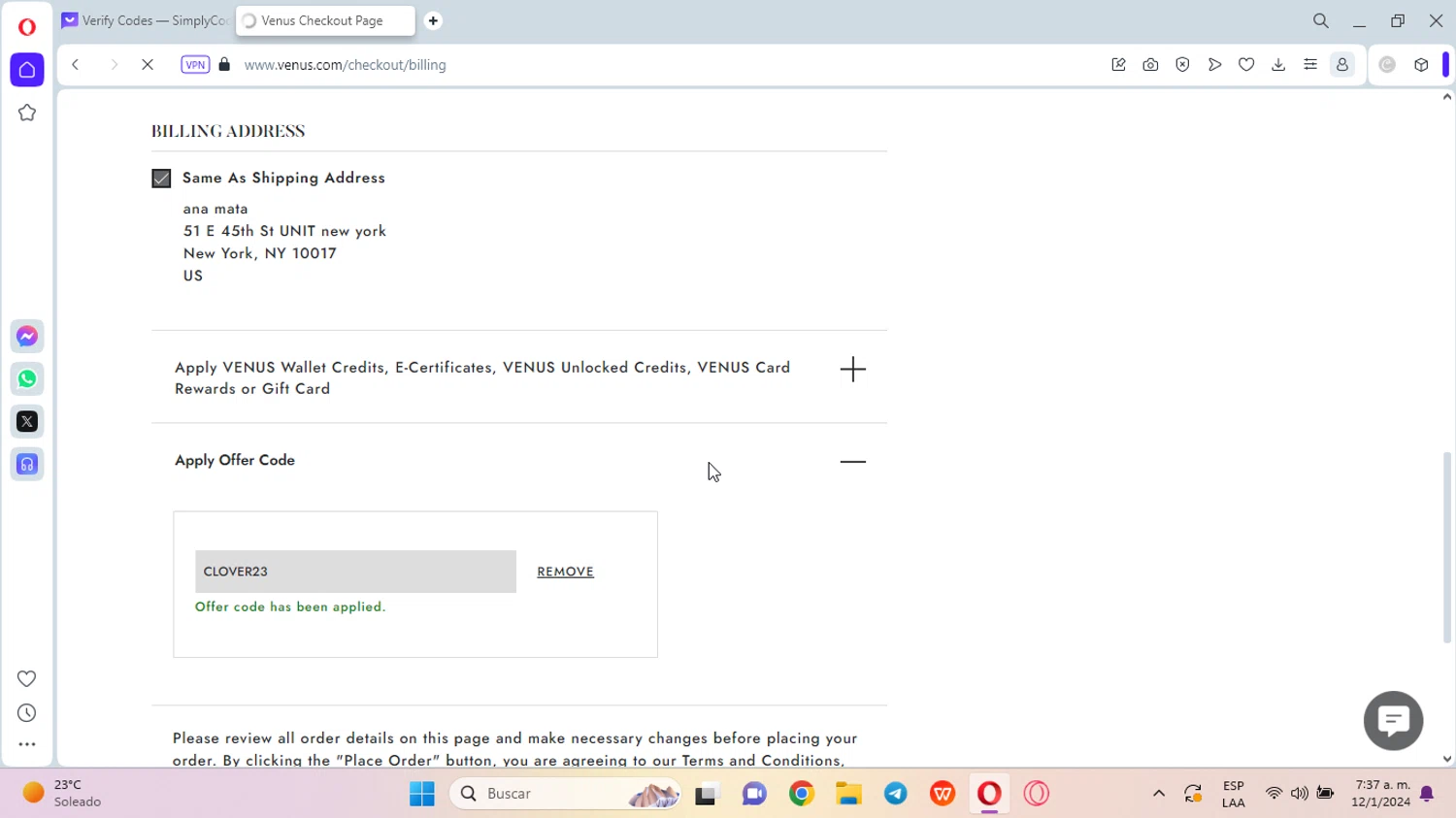Viewport: 1456px width, 818px height.
Task: Click the site security lock icon
Action: coord(225,65)
